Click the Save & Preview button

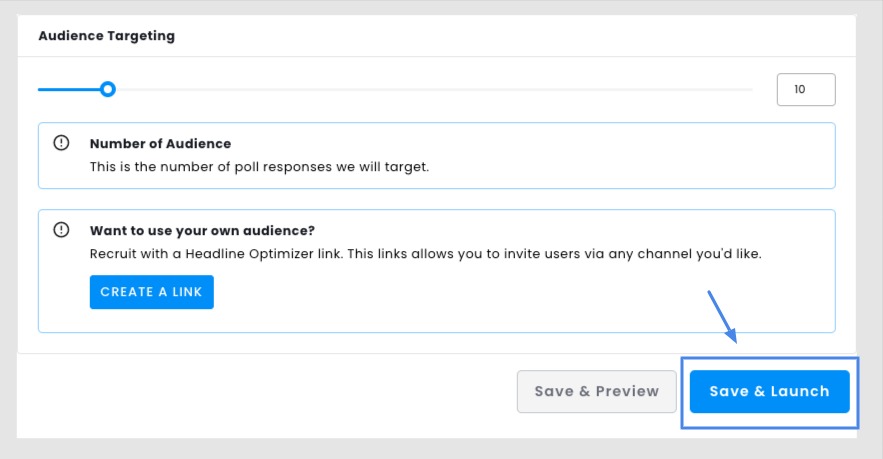point(596,391)
